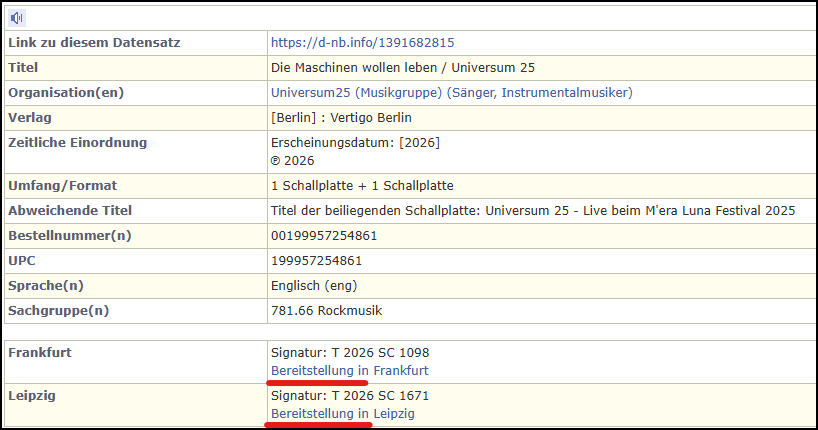Click the 'Englisch (eng)' language value
Viewport: 818px width, 430px height.
pos(314,286)
